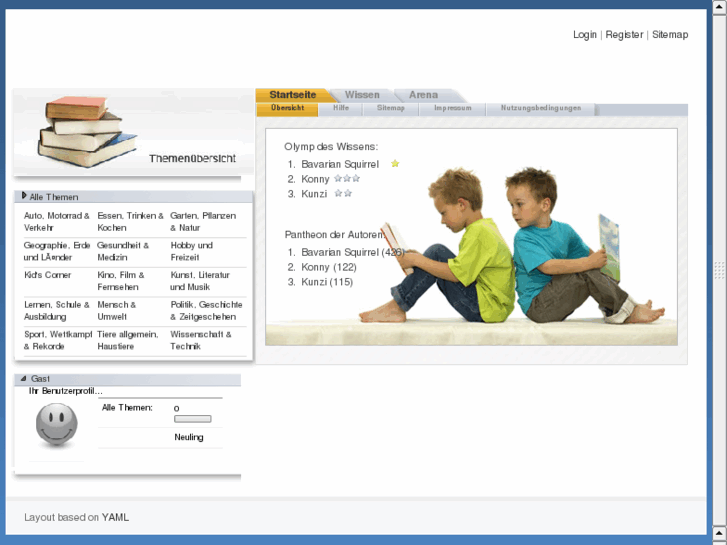Click the Alle Themen progress bar
Screen dimensions: 727x545
(193, 419)
